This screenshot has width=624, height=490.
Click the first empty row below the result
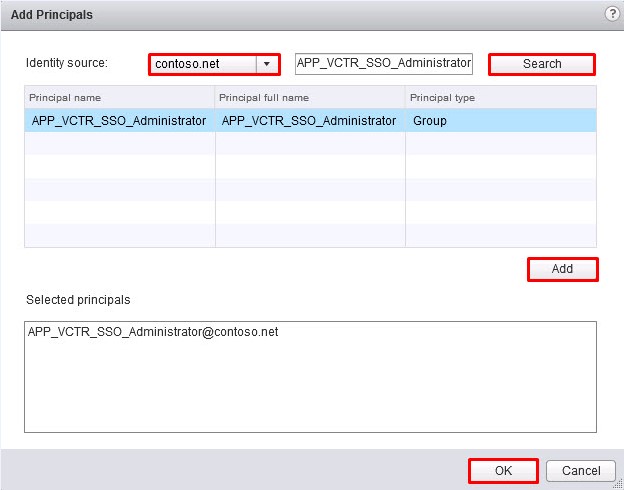(x=310, y=144)
